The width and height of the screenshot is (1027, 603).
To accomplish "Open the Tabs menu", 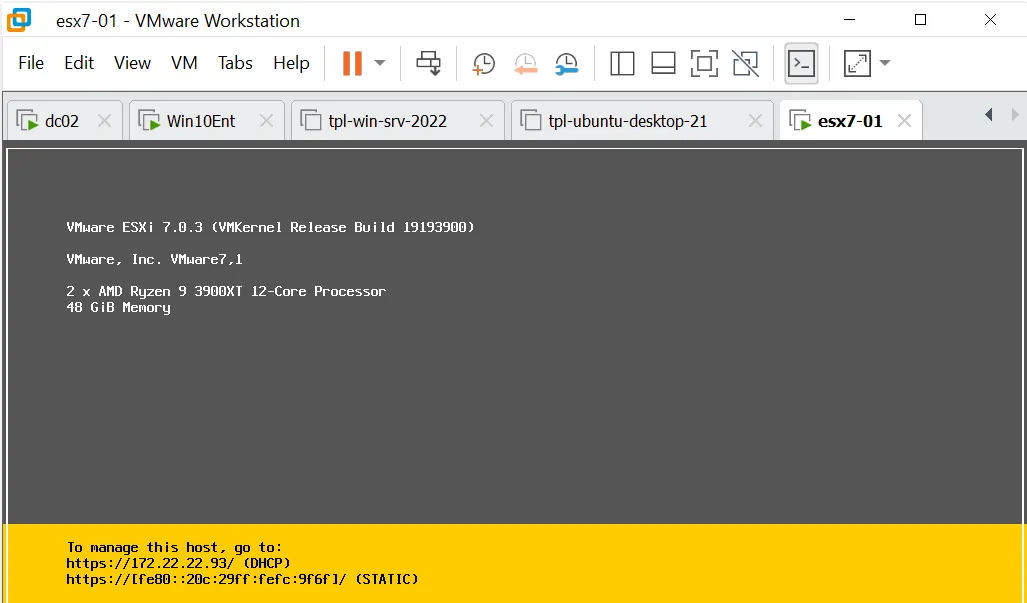I will 235,63.
